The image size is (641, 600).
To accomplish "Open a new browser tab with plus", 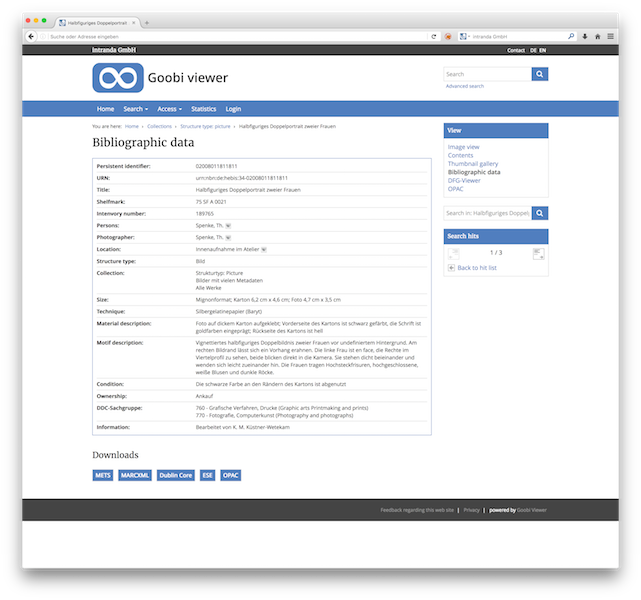I will [147, 23].
